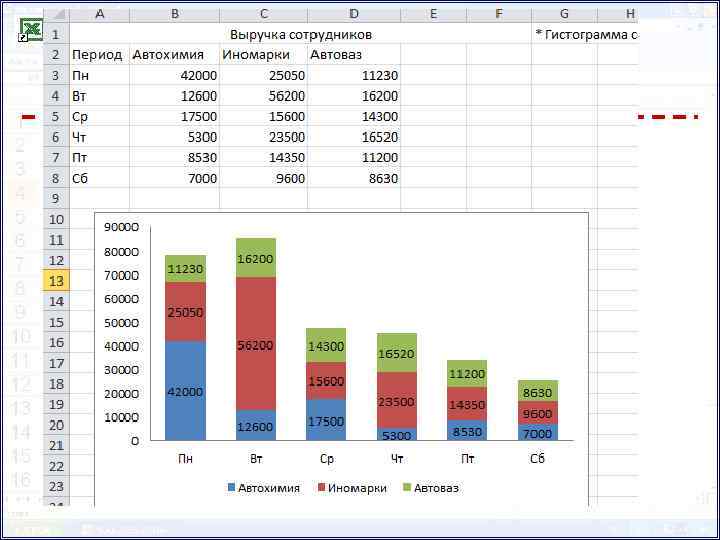The width and height of the screenshot is (720, 540).
Task: Click the red 9600 chart segment
Action: 538,413
